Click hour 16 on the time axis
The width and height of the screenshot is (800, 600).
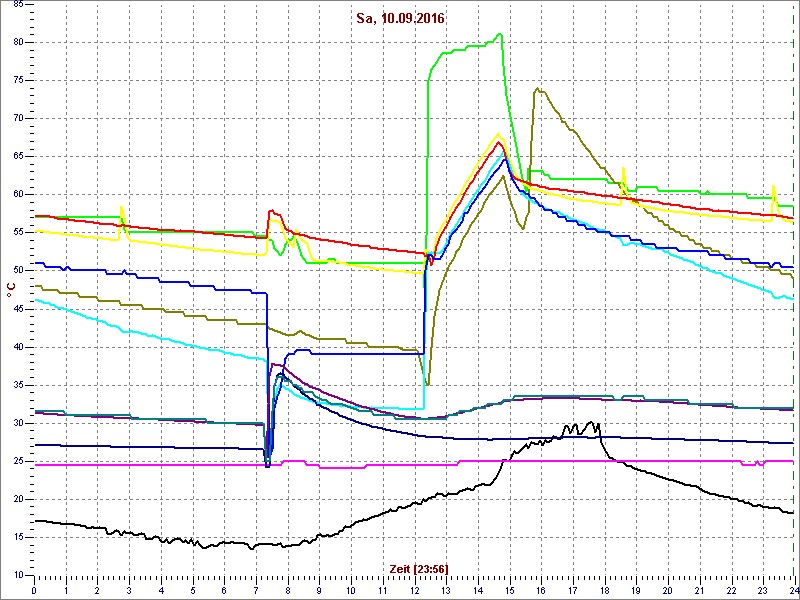(x=541, y=590)
